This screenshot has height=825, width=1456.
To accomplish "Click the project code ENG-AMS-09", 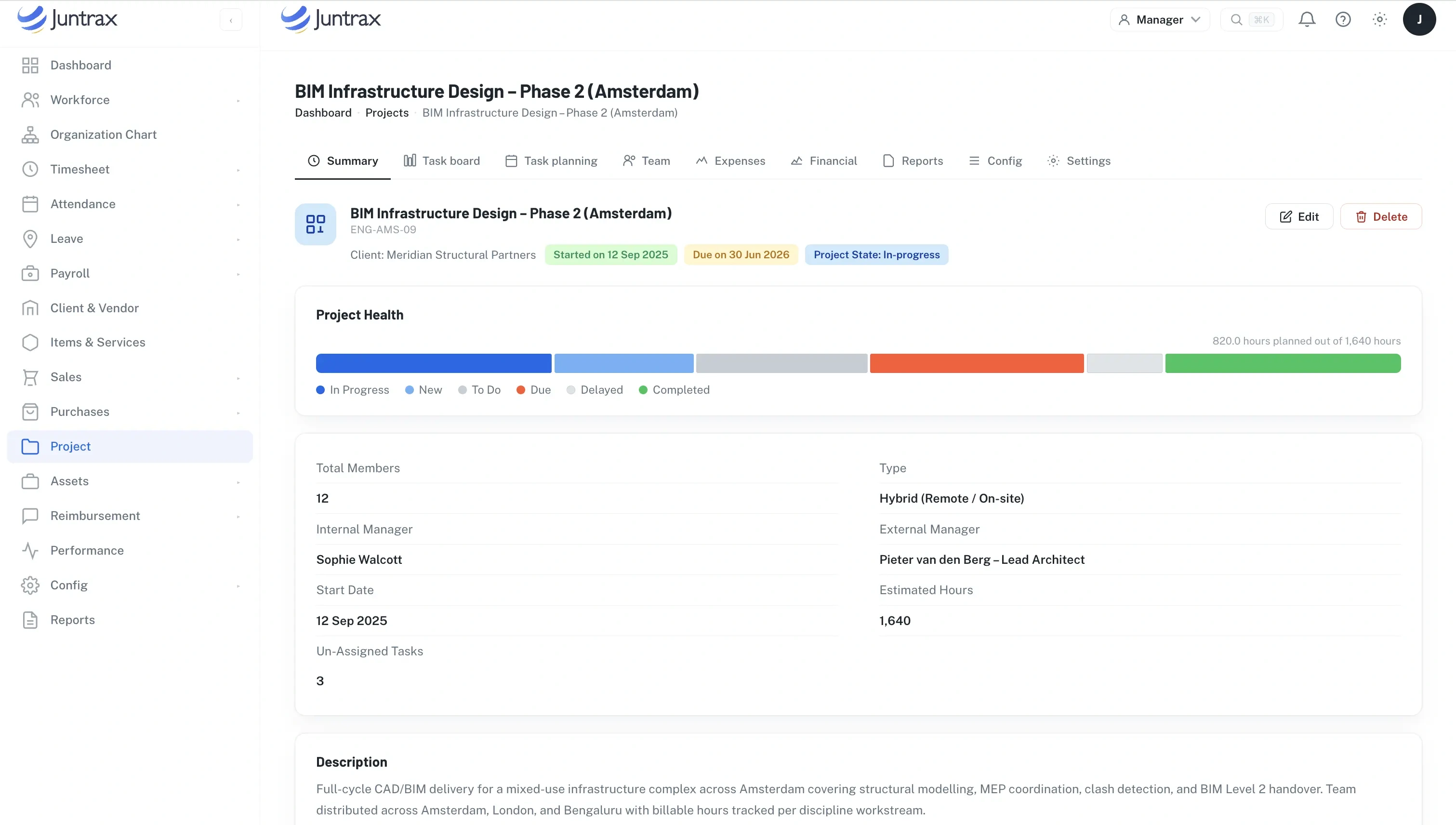I will click(383, 229).
